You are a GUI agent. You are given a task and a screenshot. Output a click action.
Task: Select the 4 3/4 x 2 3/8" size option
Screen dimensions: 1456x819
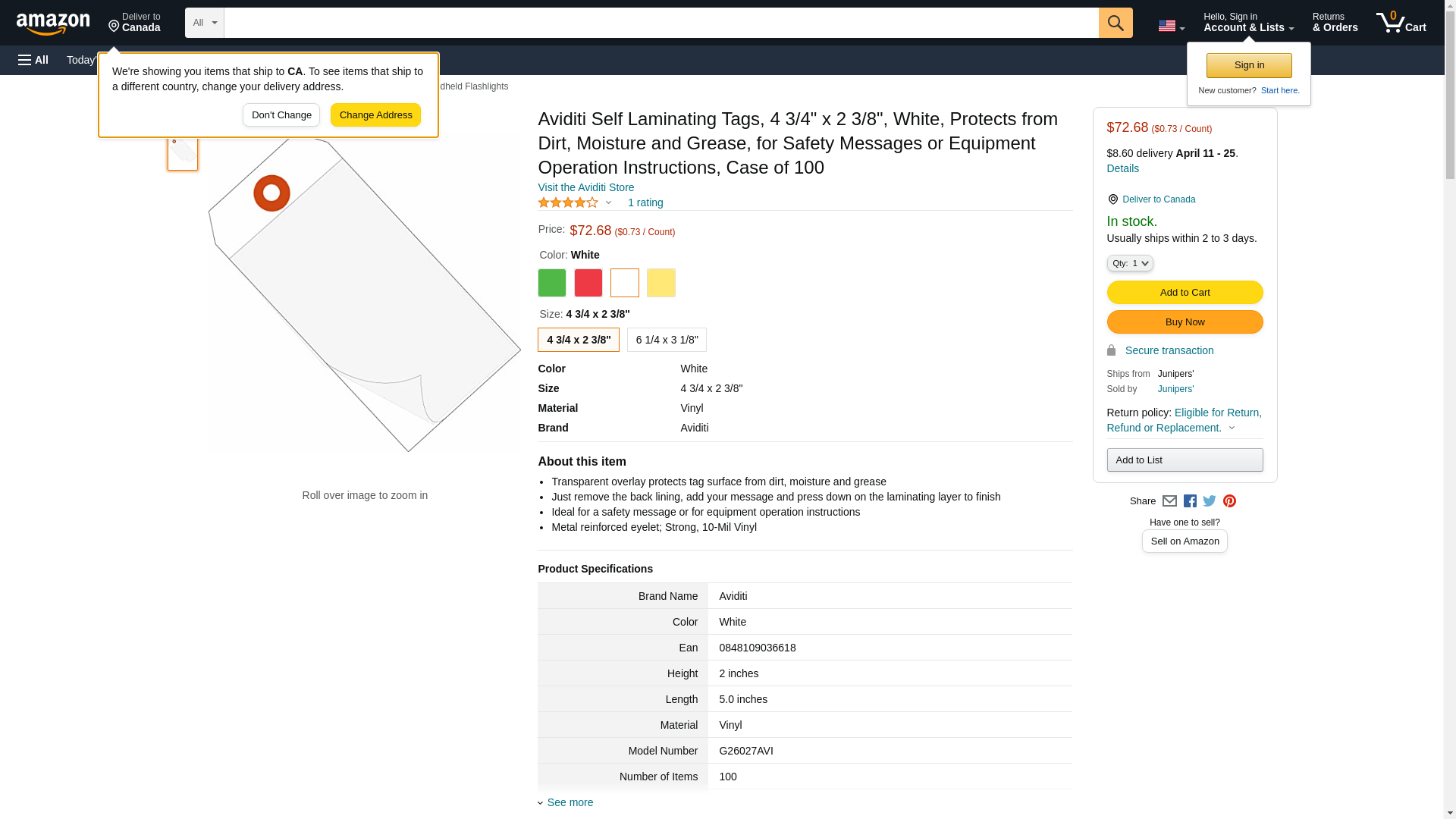pos(579,340)
